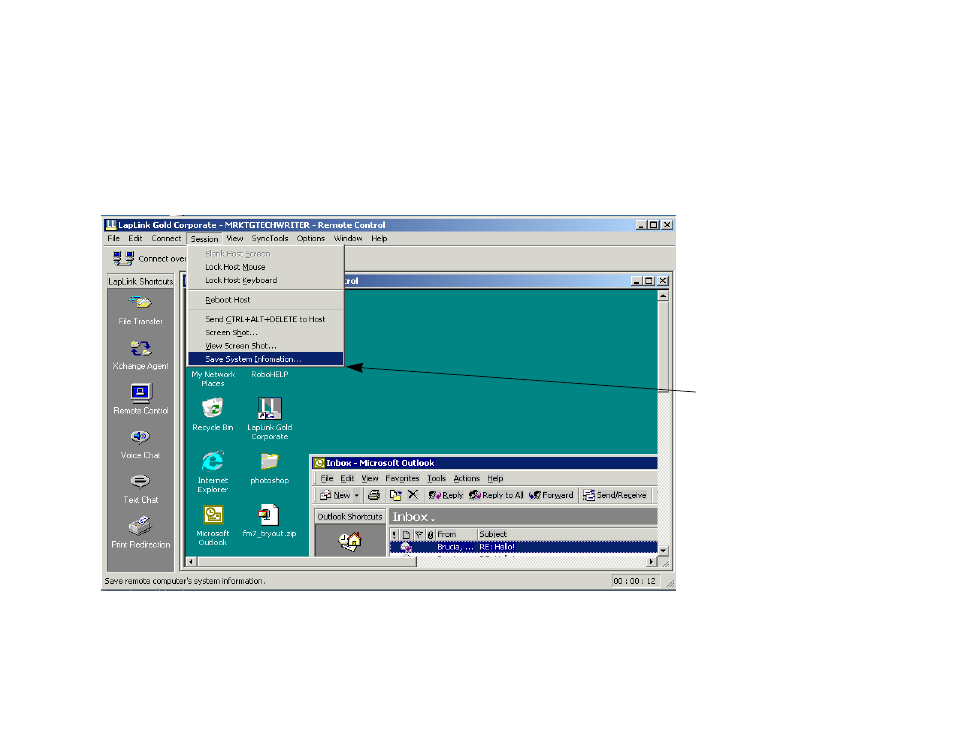Choose Save System Information from Session menu
954x742 pixels.
pos(266,359)
